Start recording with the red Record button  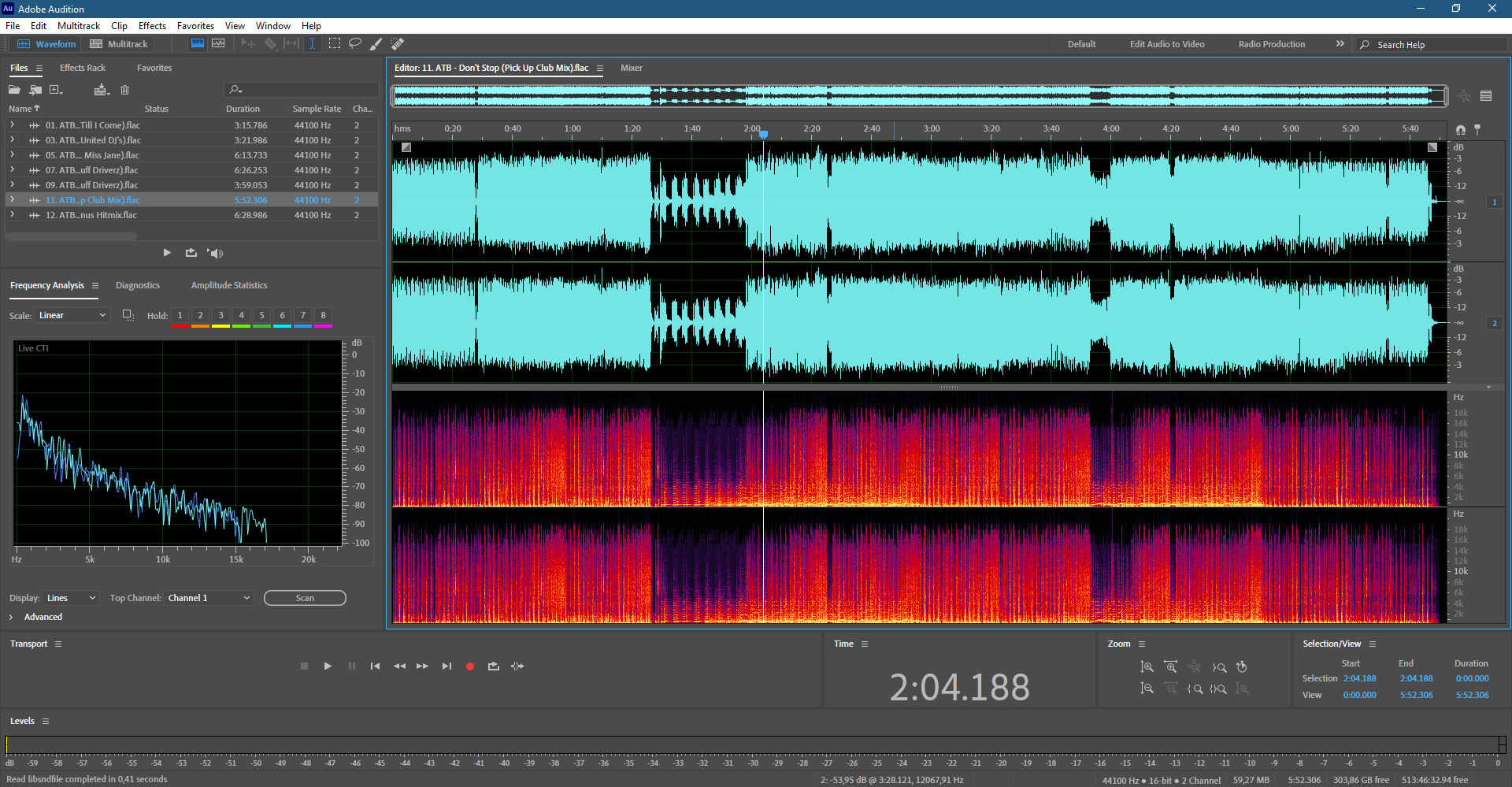(470, 666)
